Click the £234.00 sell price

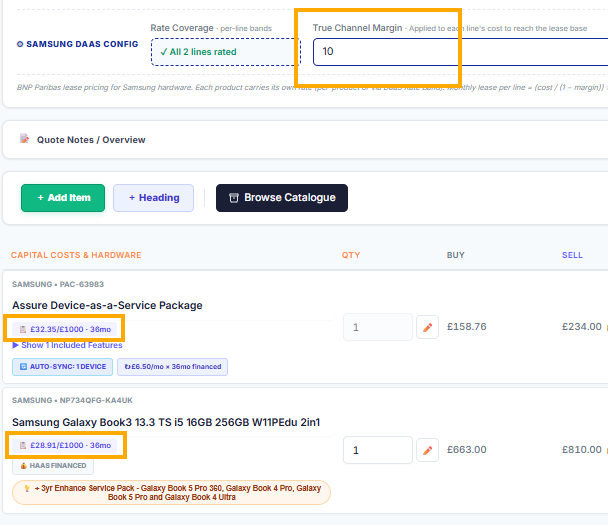click(582, 327)
